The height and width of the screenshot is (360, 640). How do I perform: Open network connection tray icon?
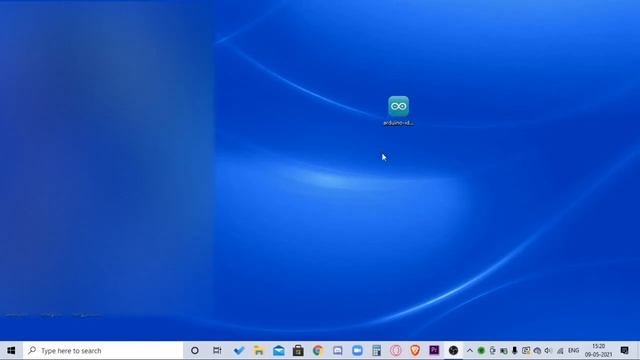560,350
